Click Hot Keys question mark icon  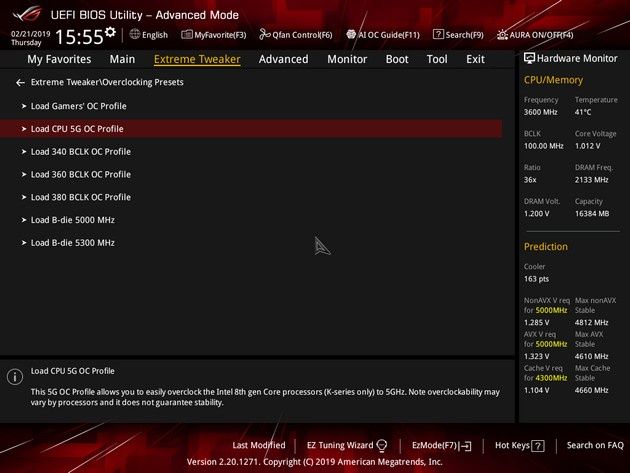538,446
